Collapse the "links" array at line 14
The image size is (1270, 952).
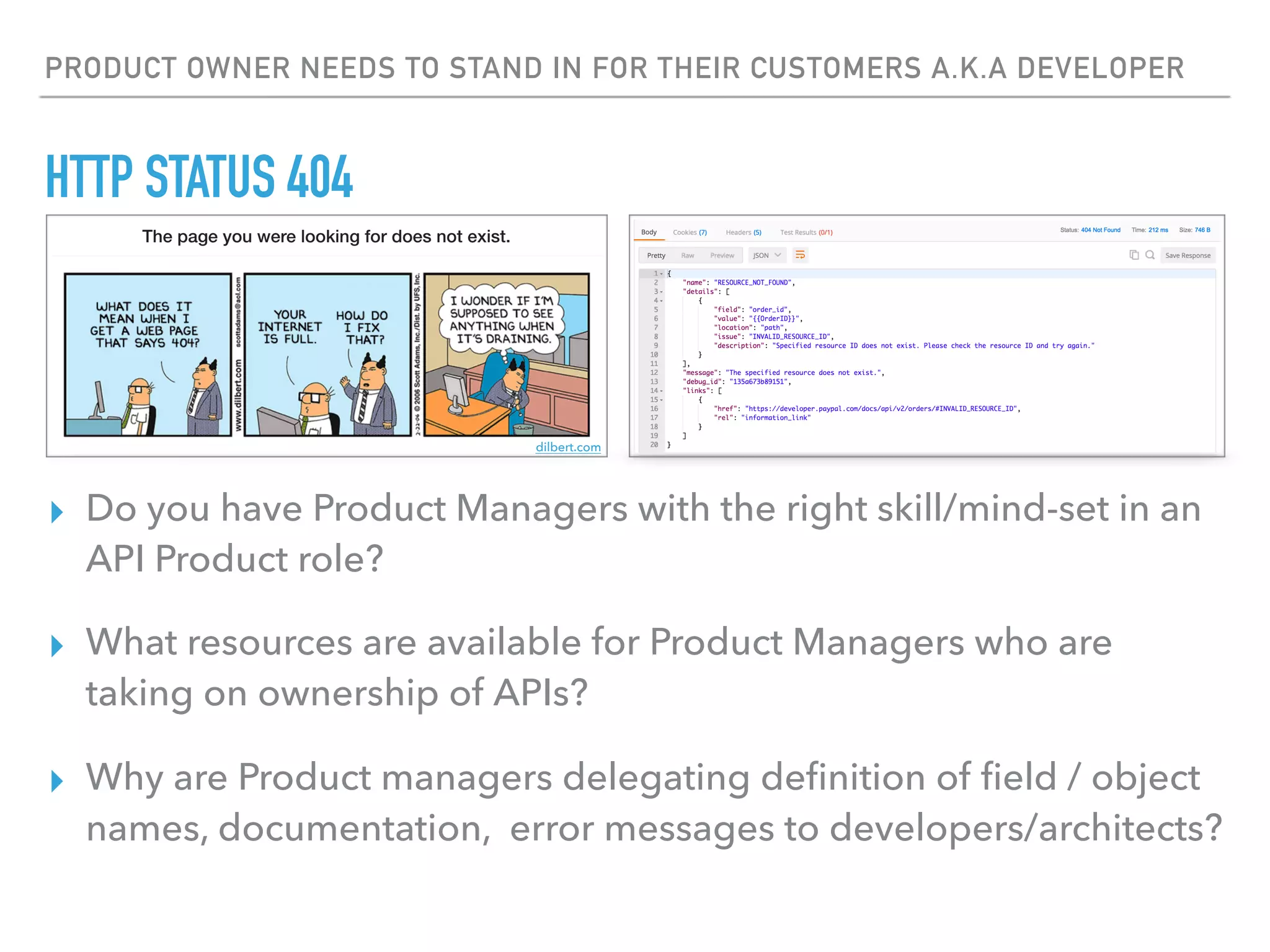(x=662, y=390)
